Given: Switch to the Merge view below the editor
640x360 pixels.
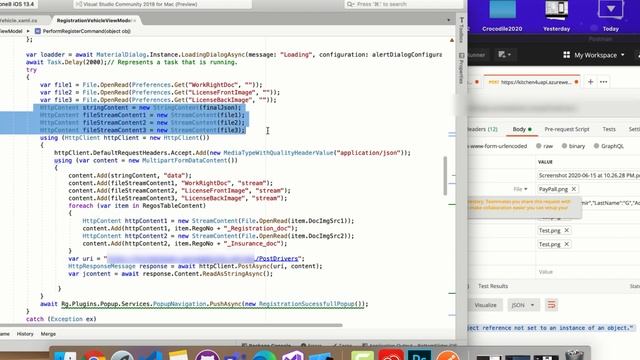Looking at the screenshot, I should (x=48, y=334).
